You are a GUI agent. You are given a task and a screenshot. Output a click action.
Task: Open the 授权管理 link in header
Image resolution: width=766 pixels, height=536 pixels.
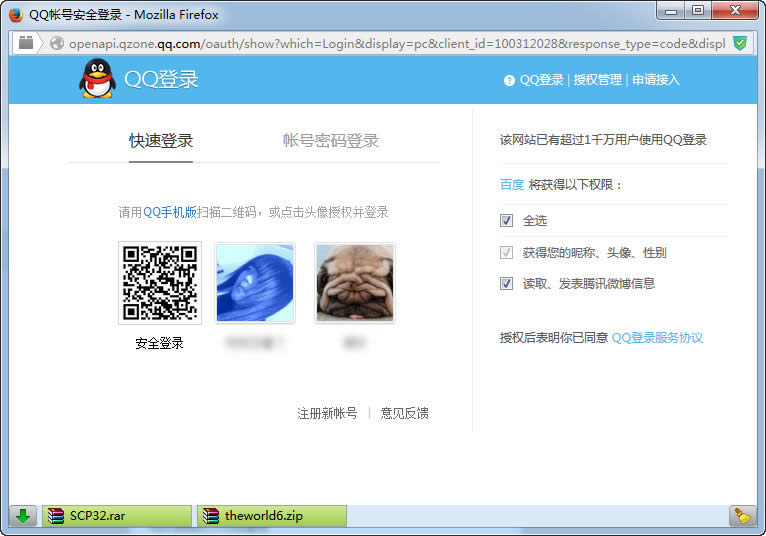tap(597, 80)
